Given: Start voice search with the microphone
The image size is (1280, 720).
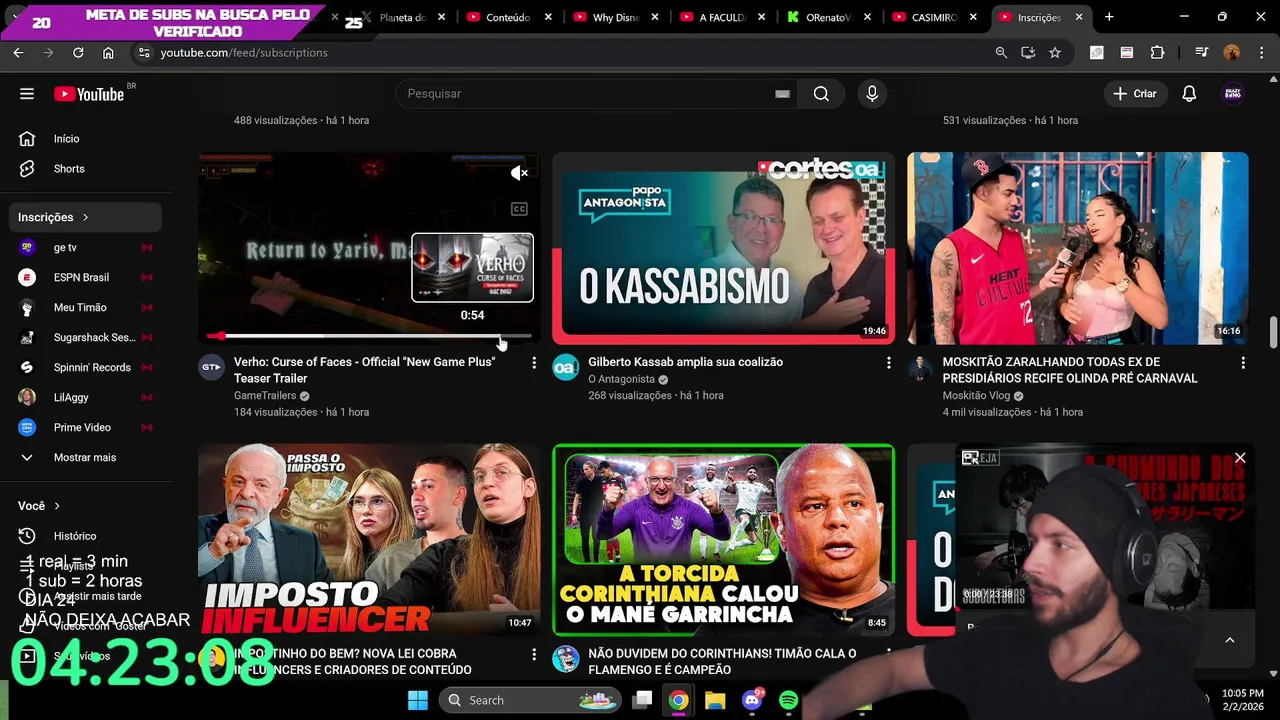Looking at the screenshot, I should pyautogui.click(x=872, y=94).
